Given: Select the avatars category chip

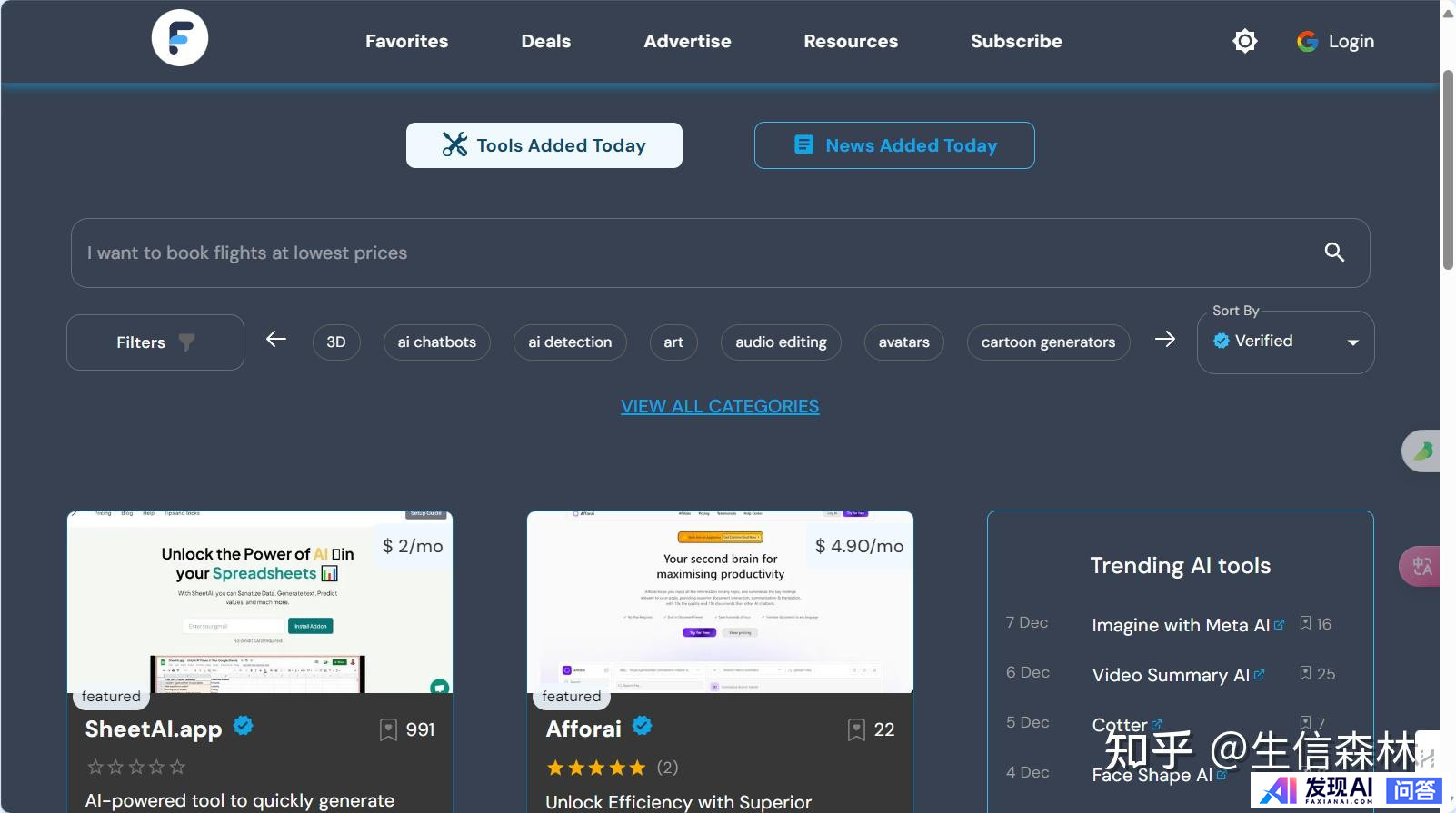Looking at the screenshot, I should (x=904, y=342).
